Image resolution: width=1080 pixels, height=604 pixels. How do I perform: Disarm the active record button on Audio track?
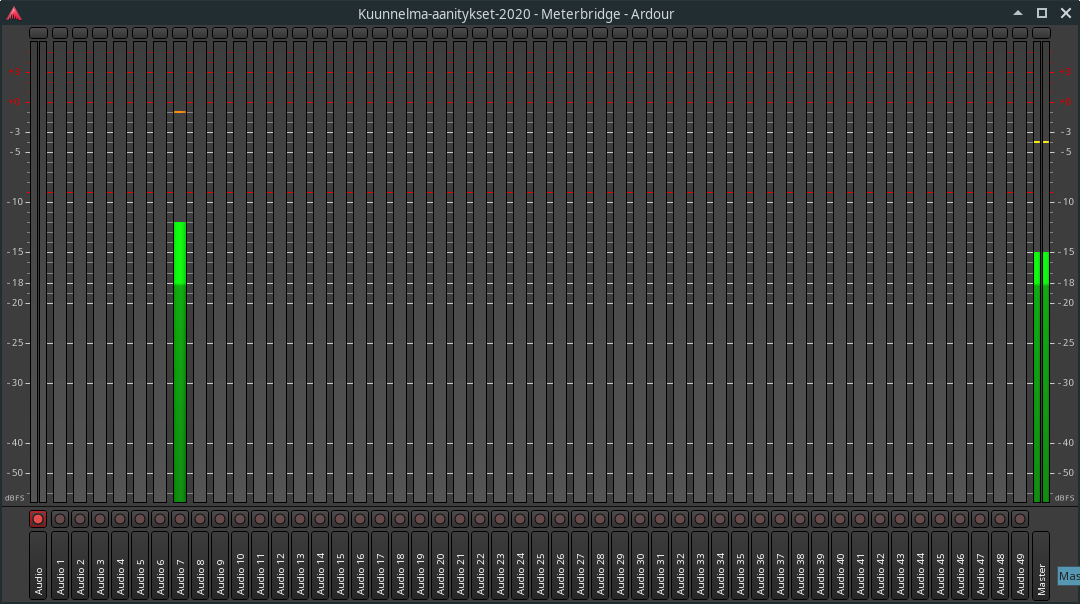(x=38, y=519)
